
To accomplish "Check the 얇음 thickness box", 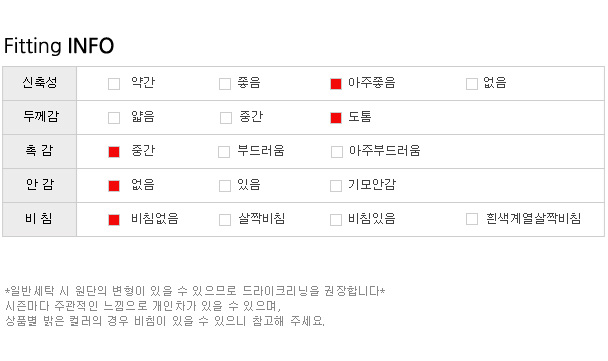I will point(114,118).
